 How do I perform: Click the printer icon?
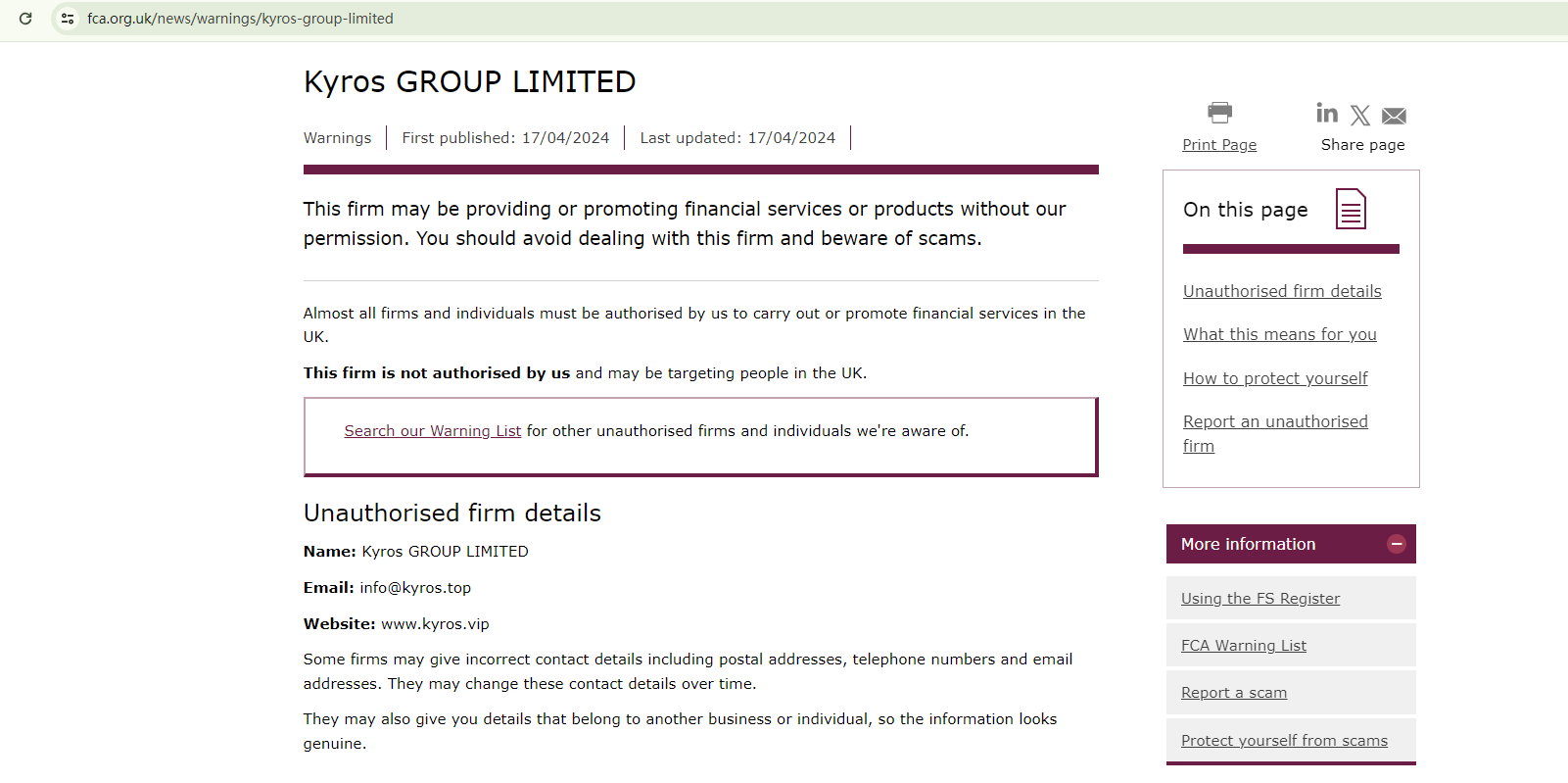coord(1219,112)
